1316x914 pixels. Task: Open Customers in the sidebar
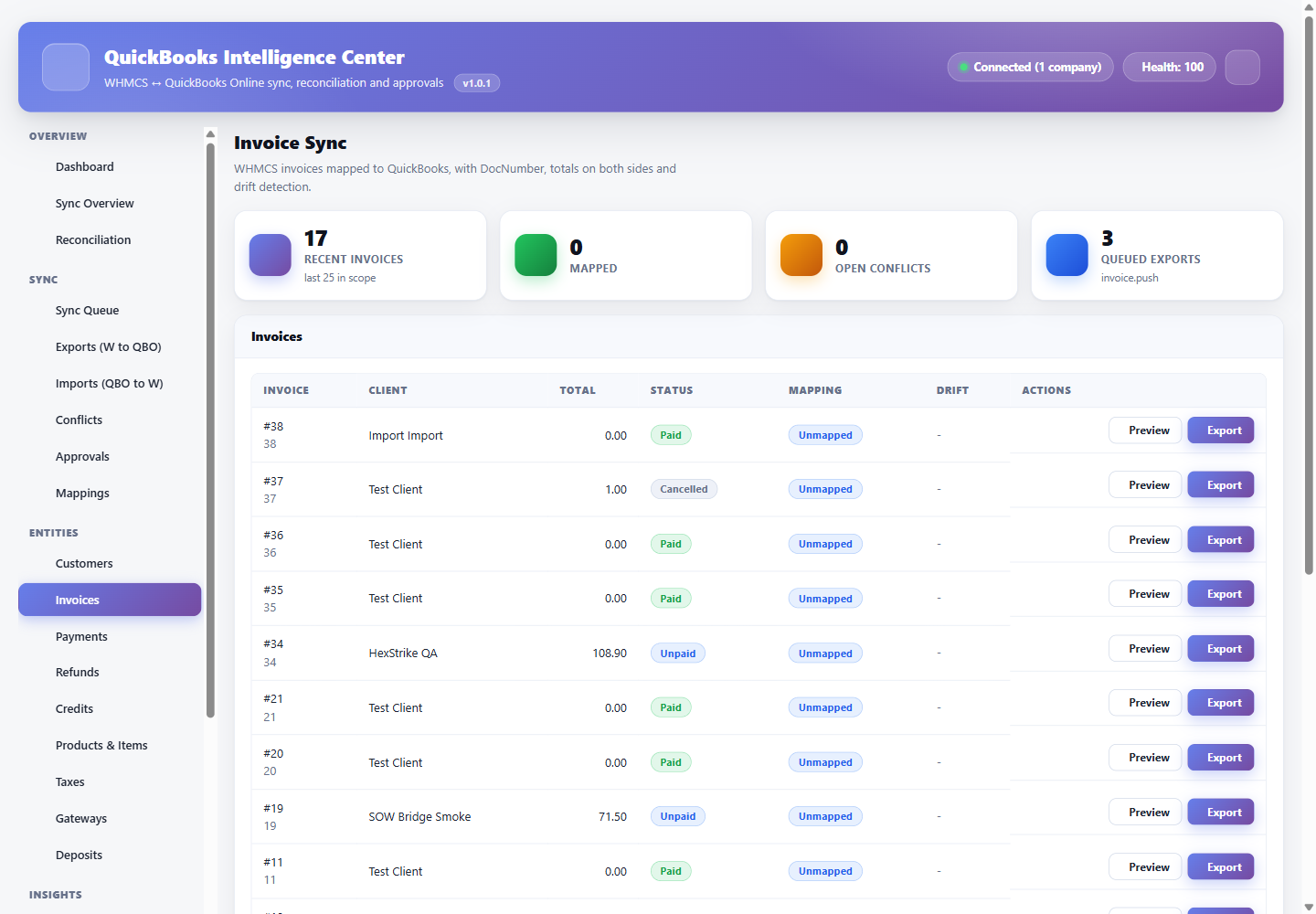point(110,564)
